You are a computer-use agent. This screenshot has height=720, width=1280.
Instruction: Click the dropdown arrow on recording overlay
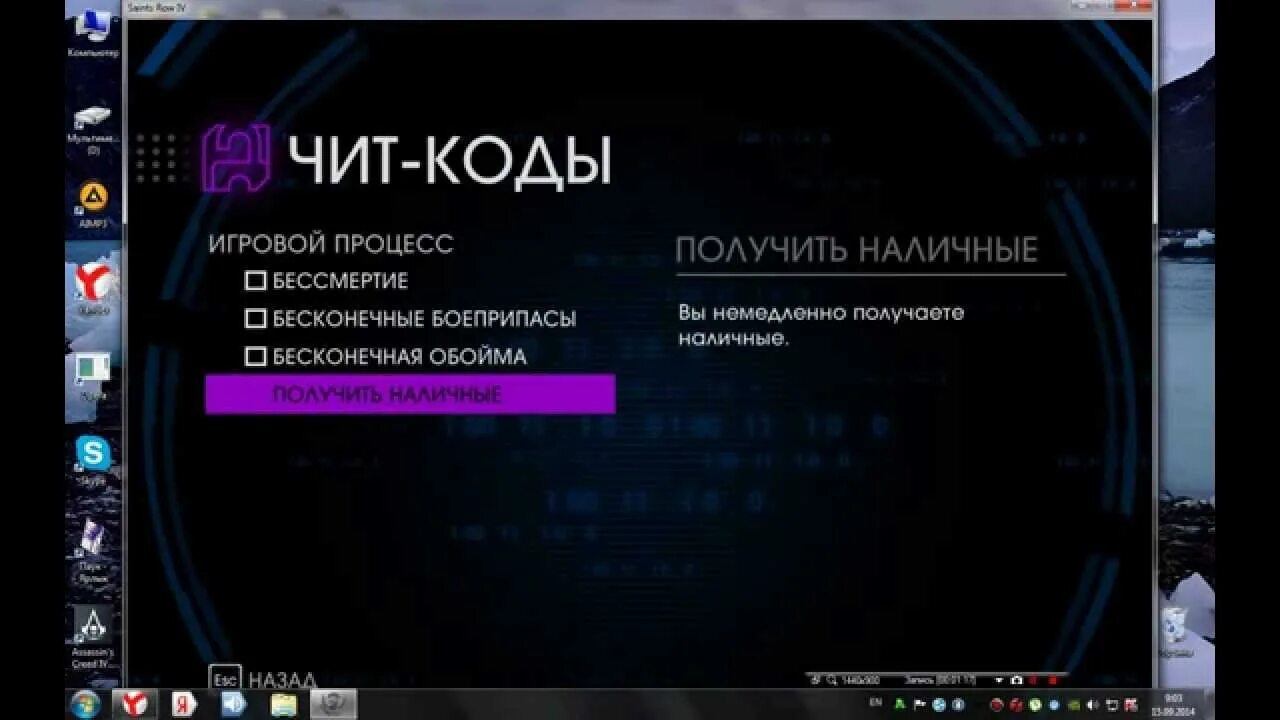click(998, 680)
